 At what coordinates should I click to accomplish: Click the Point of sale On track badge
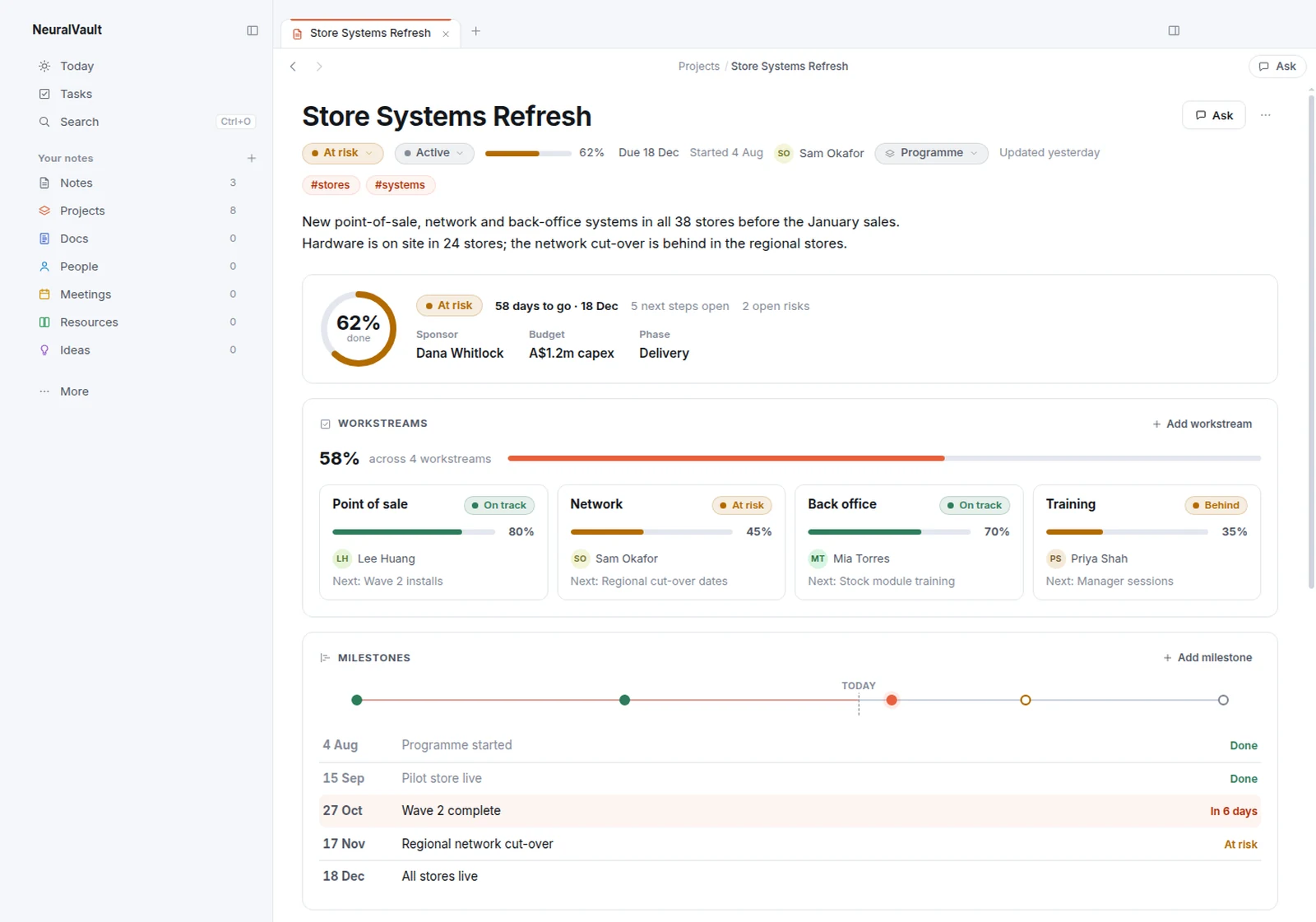(x=499, y=505)
